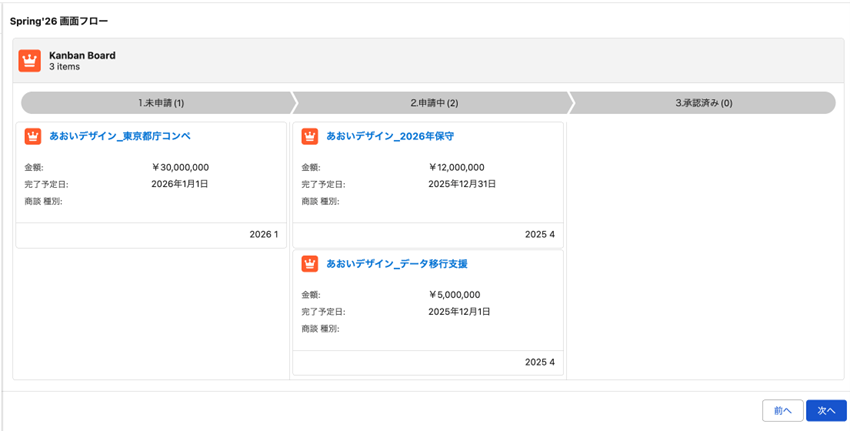The height and width of the screenshot is (431, 850).
Task: Click the ¥5,000,000 amount on データ移行支援 card
Action: (454, 295)
